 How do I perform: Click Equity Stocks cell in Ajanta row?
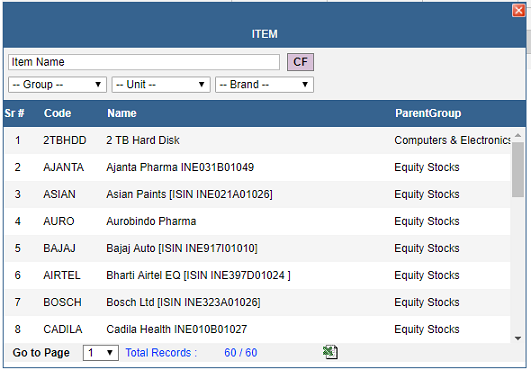[427, 167]
